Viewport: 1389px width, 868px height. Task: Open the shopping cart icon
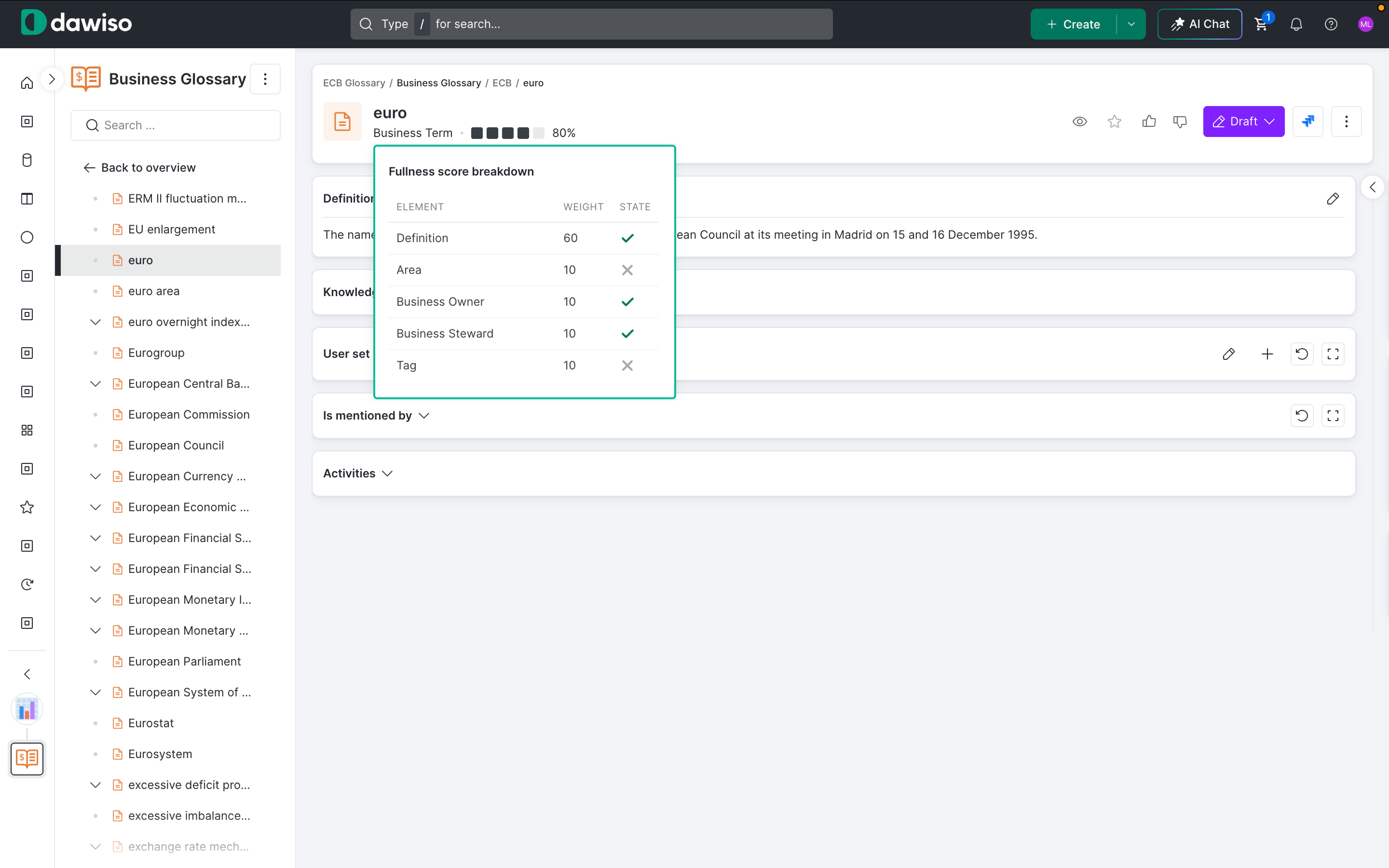click(x=1262, y=24)
